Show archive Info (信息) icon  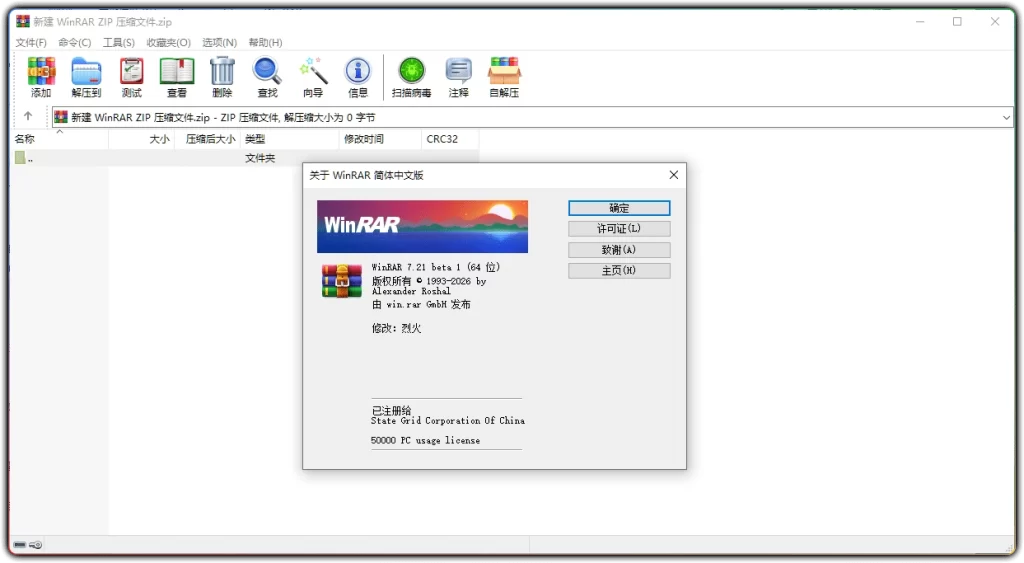pyautogui.click(x=358, y=77)
